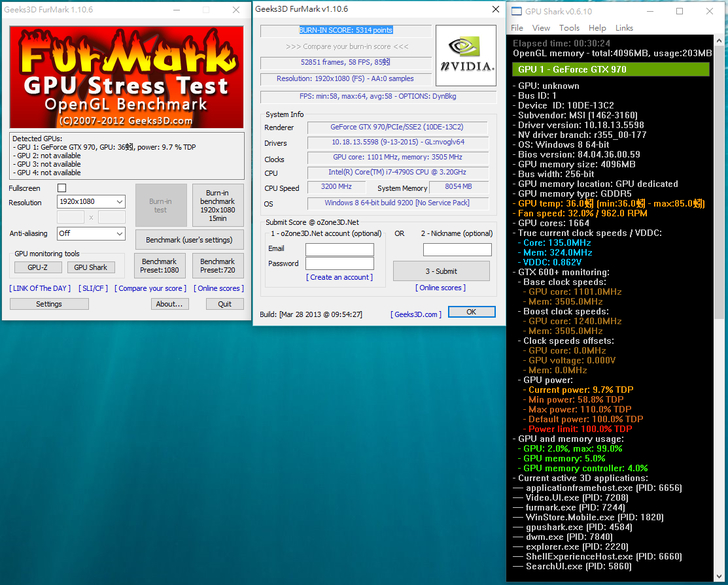Launch the GPU-Z monitoring tool
The height and width of the screenshot is (585, 728).
(37, 267)
